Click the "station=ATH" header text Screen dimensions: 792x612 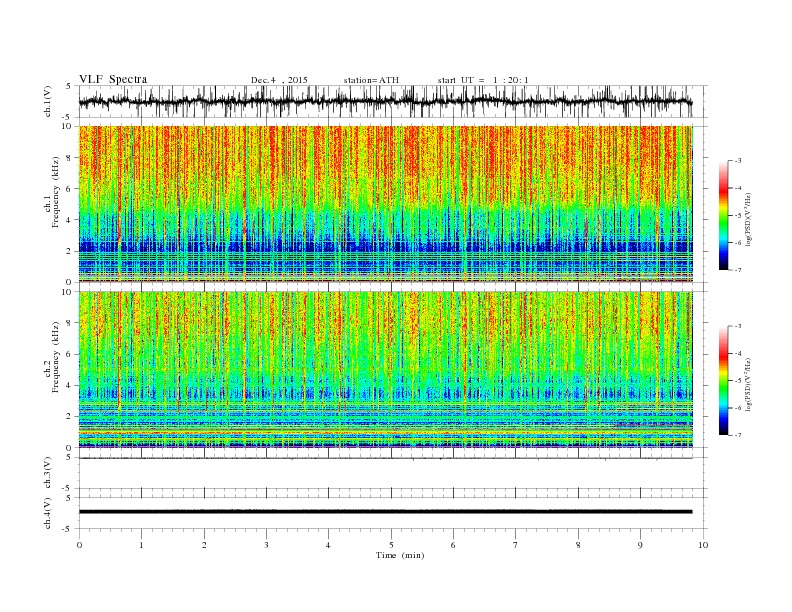371,80
